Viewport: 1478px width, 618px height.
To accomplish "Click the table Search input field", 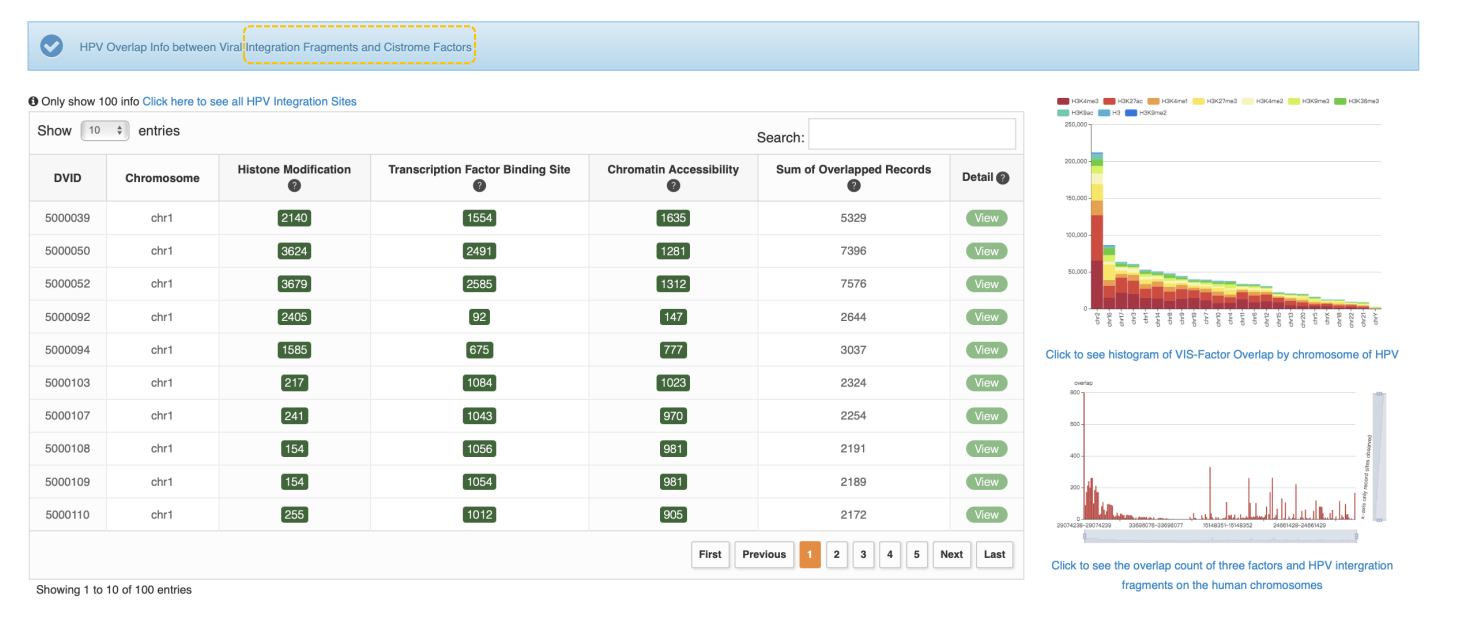I will pos(911,134).
